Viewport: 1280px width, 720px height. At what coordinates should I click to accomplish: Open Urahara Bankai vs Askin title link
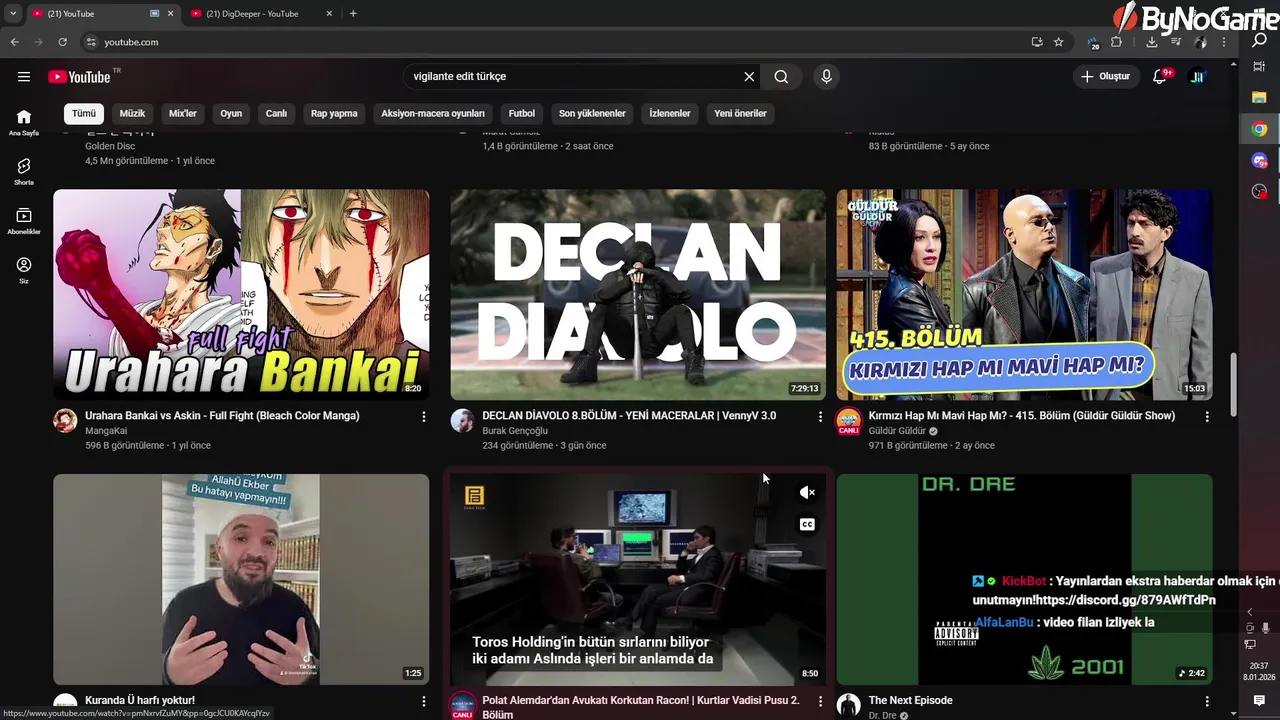click(222, 416)
